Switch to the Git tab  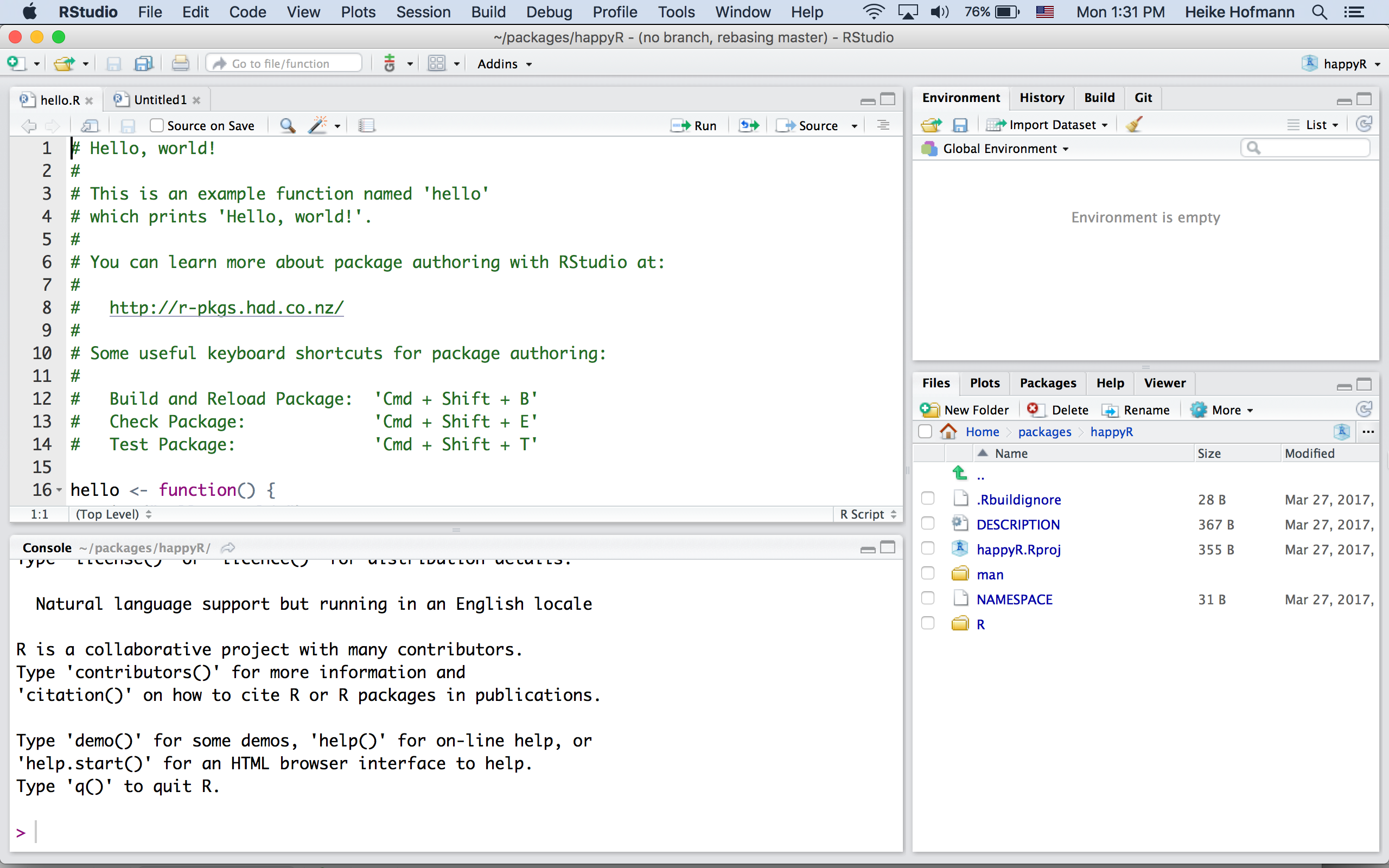(x=1143, y=98)
